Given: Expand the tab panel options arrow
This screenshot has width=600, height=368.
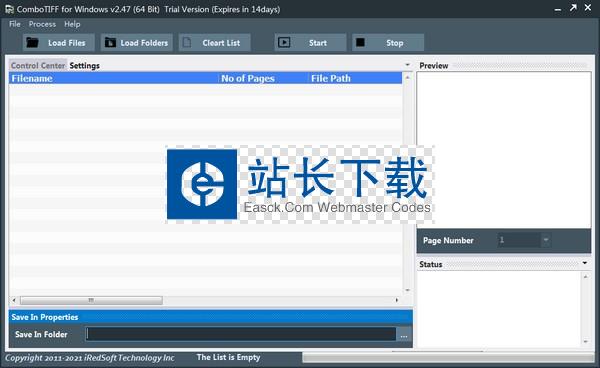Looking at the screenshot, I should 408,65.
